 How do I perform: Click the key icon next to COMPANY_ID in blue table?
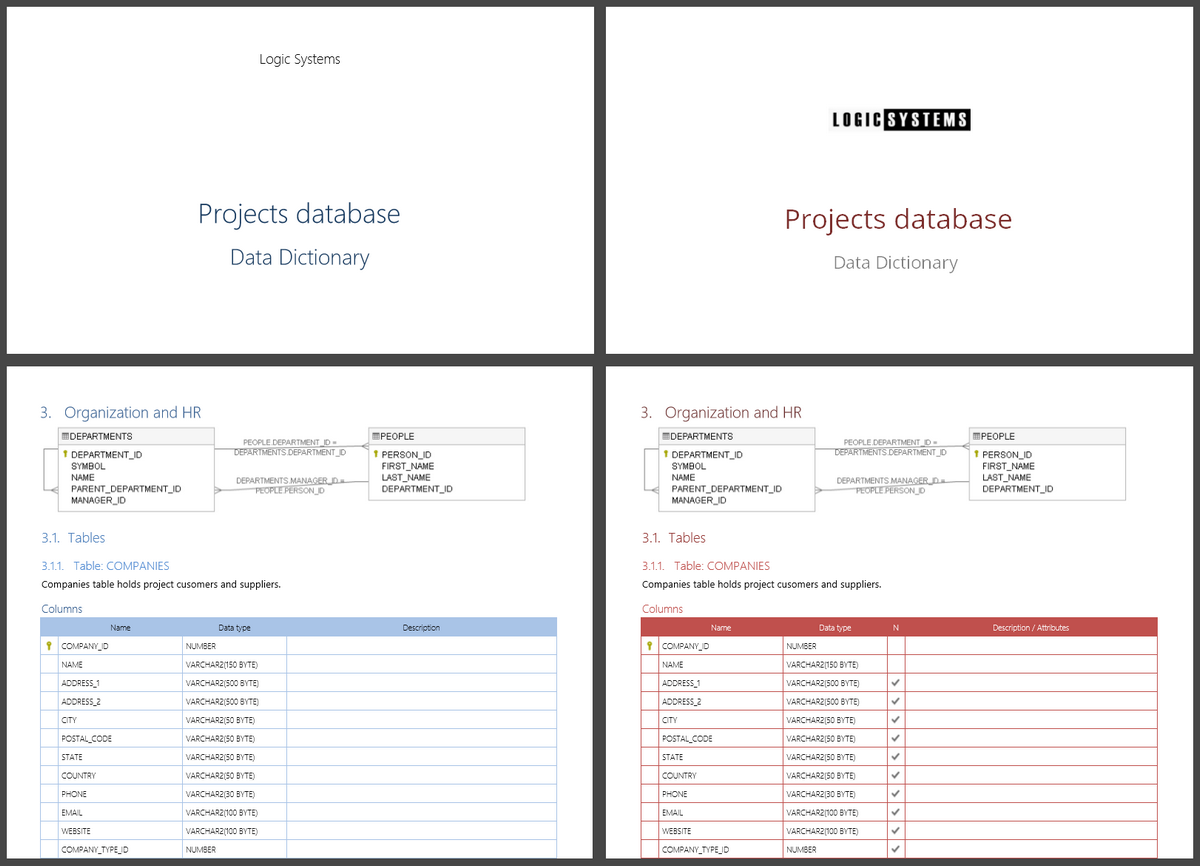click(49, 646)
